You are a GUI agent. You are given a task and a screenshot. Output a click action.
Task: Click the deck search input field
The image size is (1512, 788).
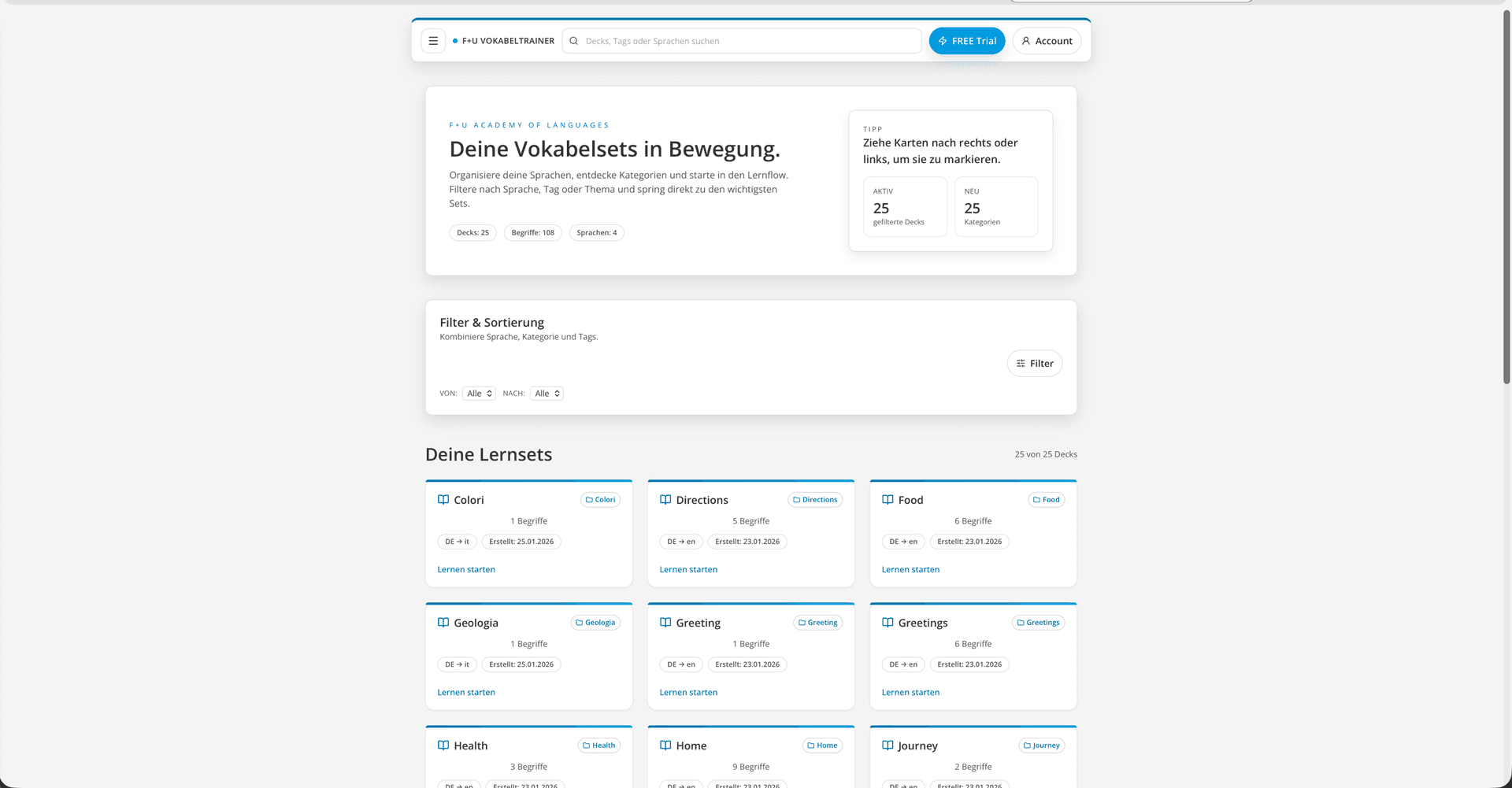click(x=741, y=40)
